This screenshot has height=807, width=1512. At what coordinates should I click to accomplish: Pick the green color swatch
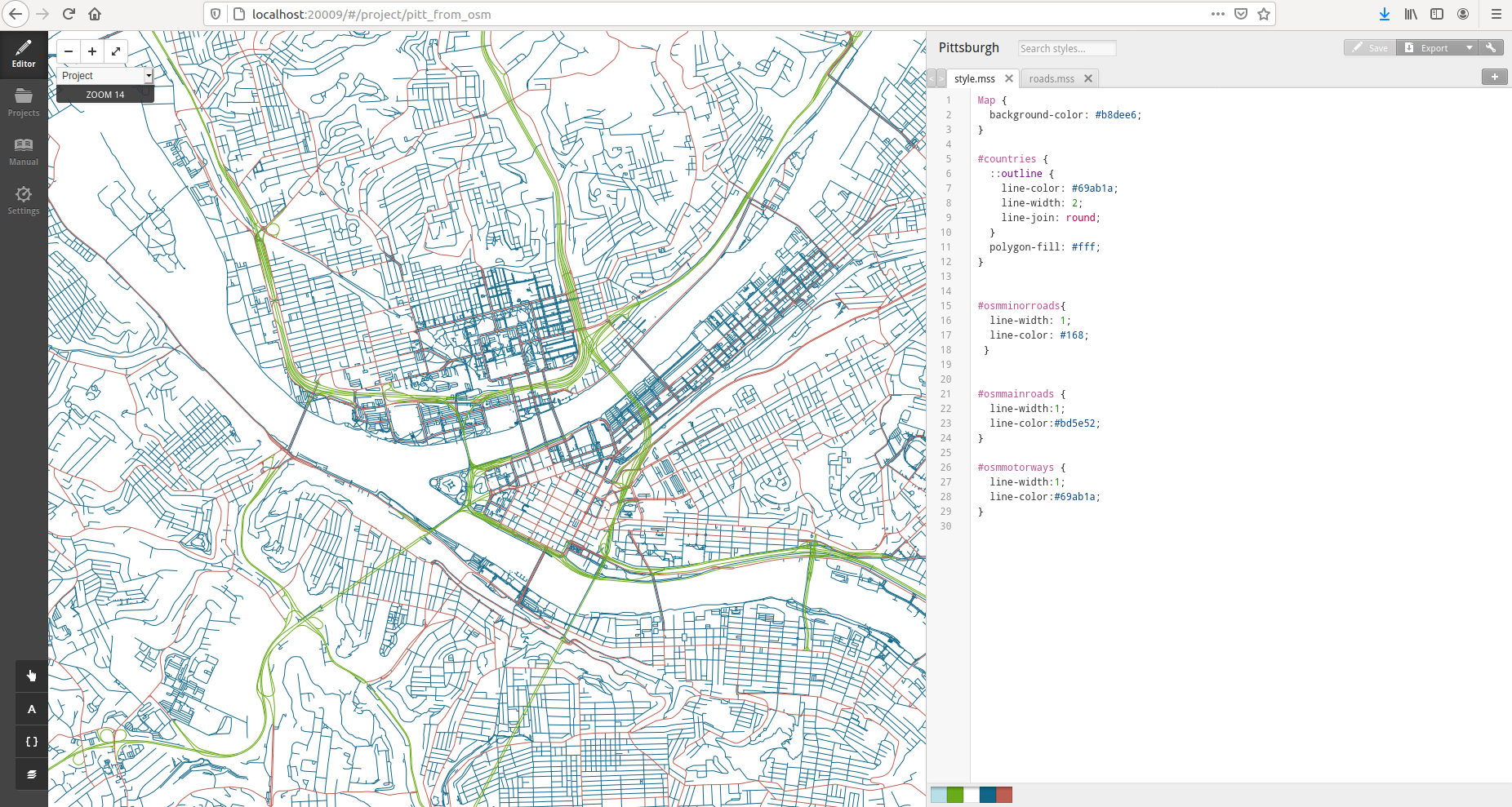955,795
